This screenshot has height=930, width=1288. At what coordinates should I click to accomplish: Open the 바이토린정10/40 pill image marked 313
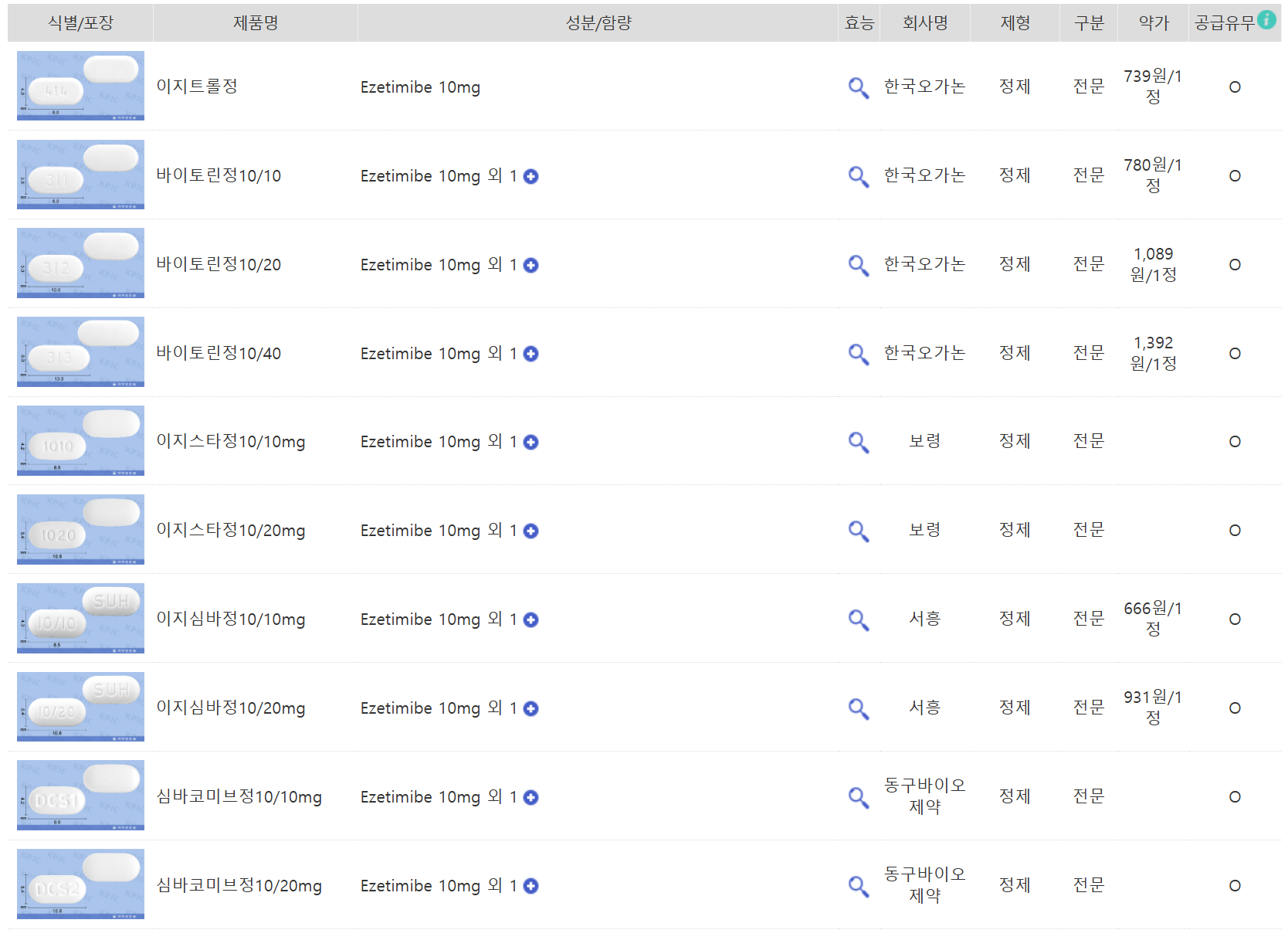click(80, 351)
